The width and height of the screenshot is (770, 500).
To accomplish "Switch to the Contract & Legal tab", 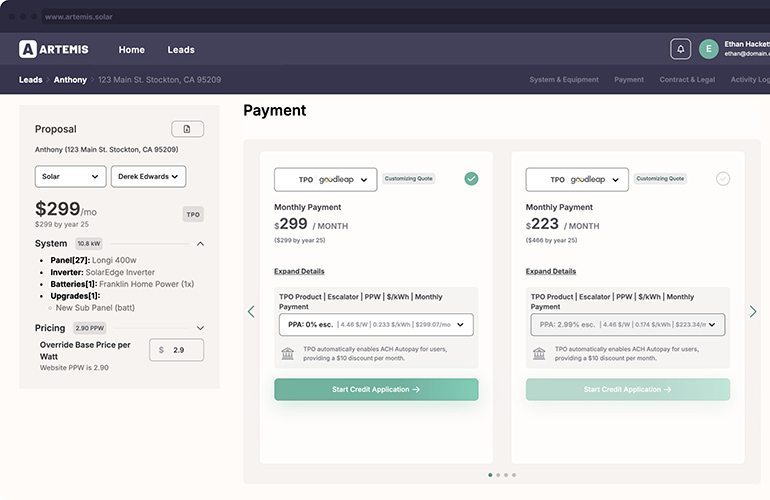I will 688,80.
